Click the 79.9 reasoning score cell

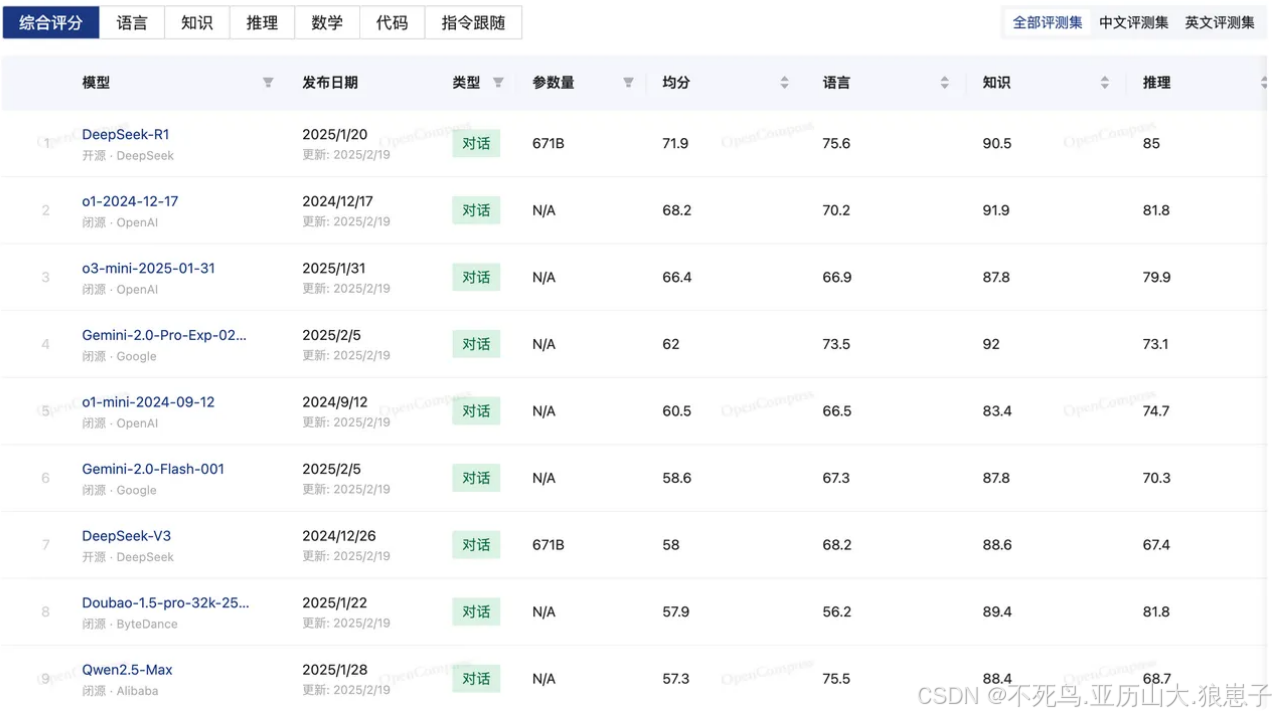coord(1157,278)
